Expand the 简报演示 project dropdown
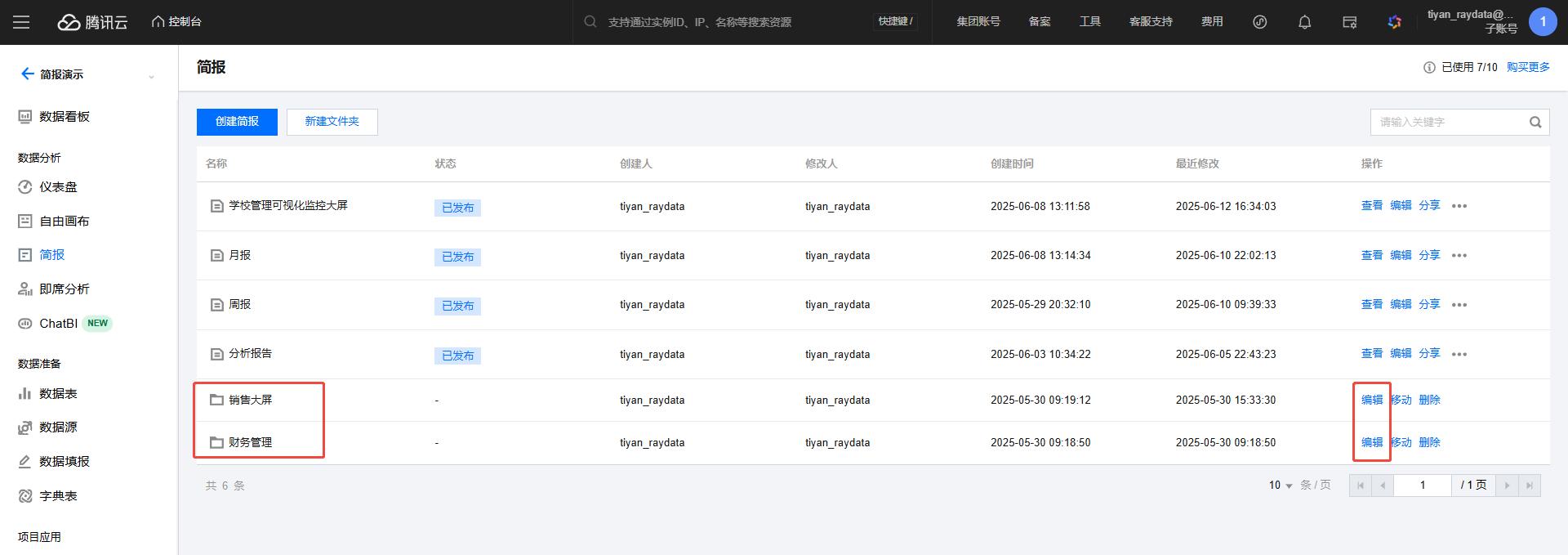 [x=151, y=76]
